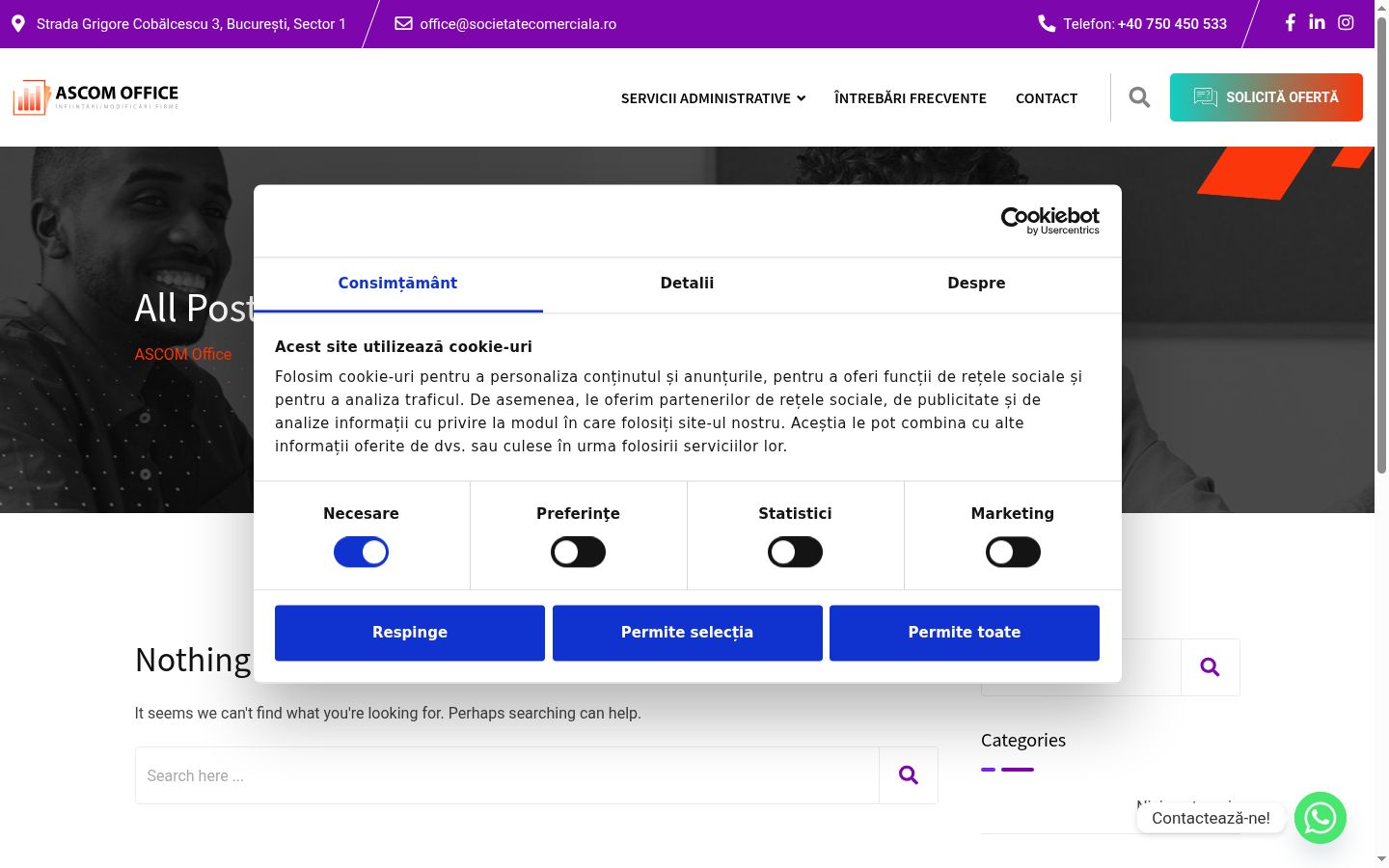Click the office@societatecomerciala.ro email link

click(x=518, y=24)
